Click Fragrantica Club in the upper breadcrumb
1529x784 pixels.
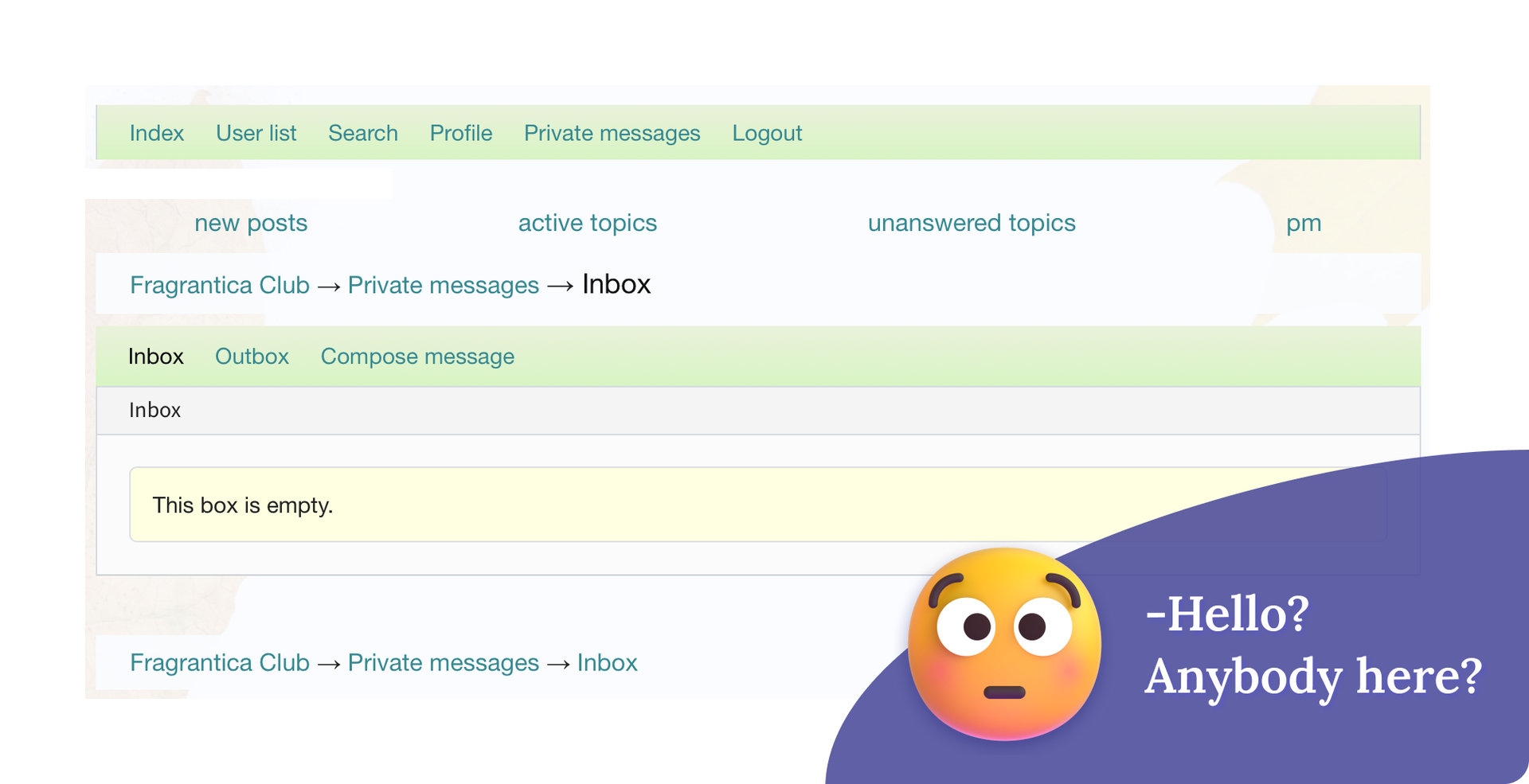point(219,285)
